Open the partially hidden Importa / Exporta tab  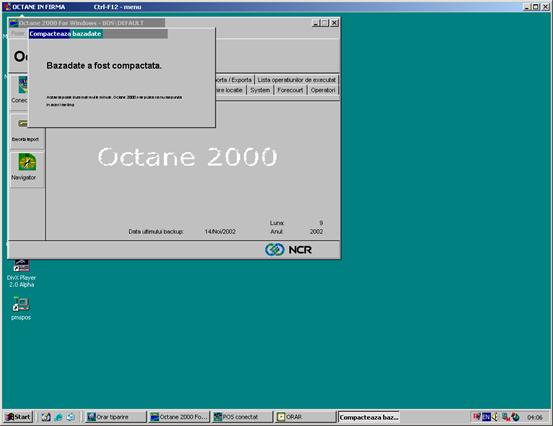[234, 80]
